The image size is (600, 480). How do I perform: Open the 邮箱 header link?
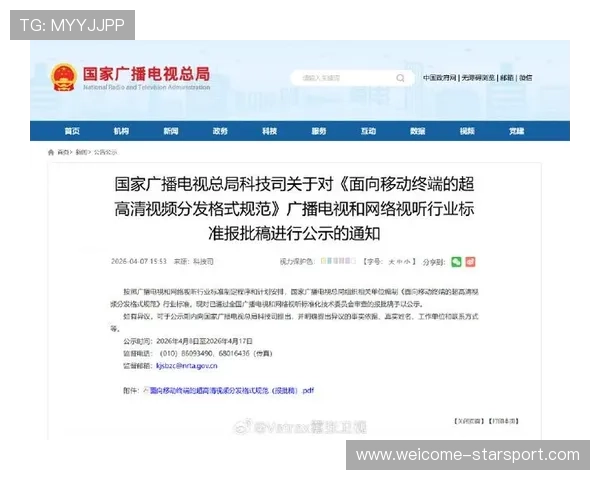pos(507,78)
